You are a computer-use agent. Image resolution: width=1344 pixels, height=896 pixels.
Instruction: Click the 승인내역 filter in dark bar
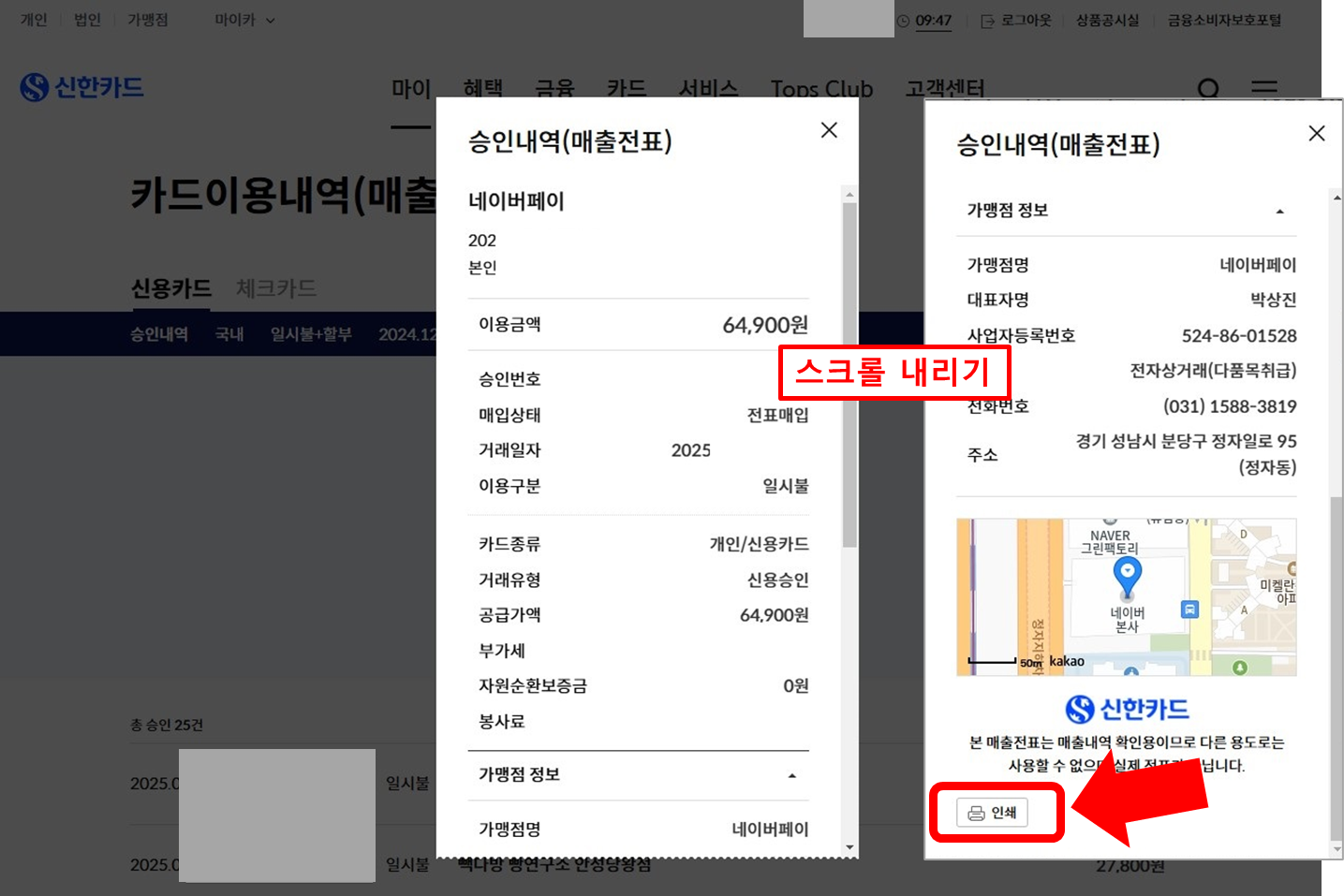159,334
